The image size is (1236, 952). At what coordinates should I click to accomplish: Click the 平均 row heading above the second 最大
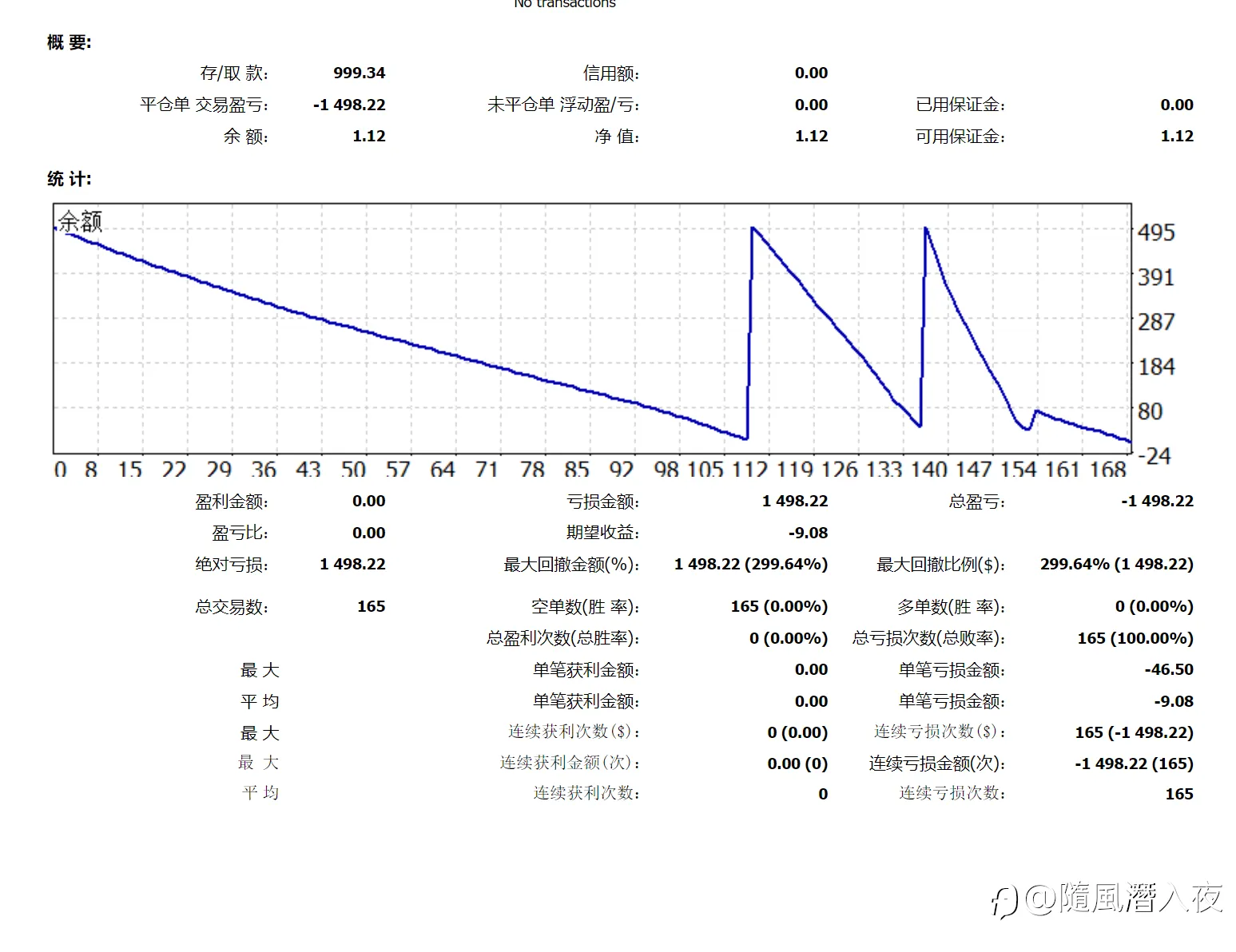click(260, 702)
